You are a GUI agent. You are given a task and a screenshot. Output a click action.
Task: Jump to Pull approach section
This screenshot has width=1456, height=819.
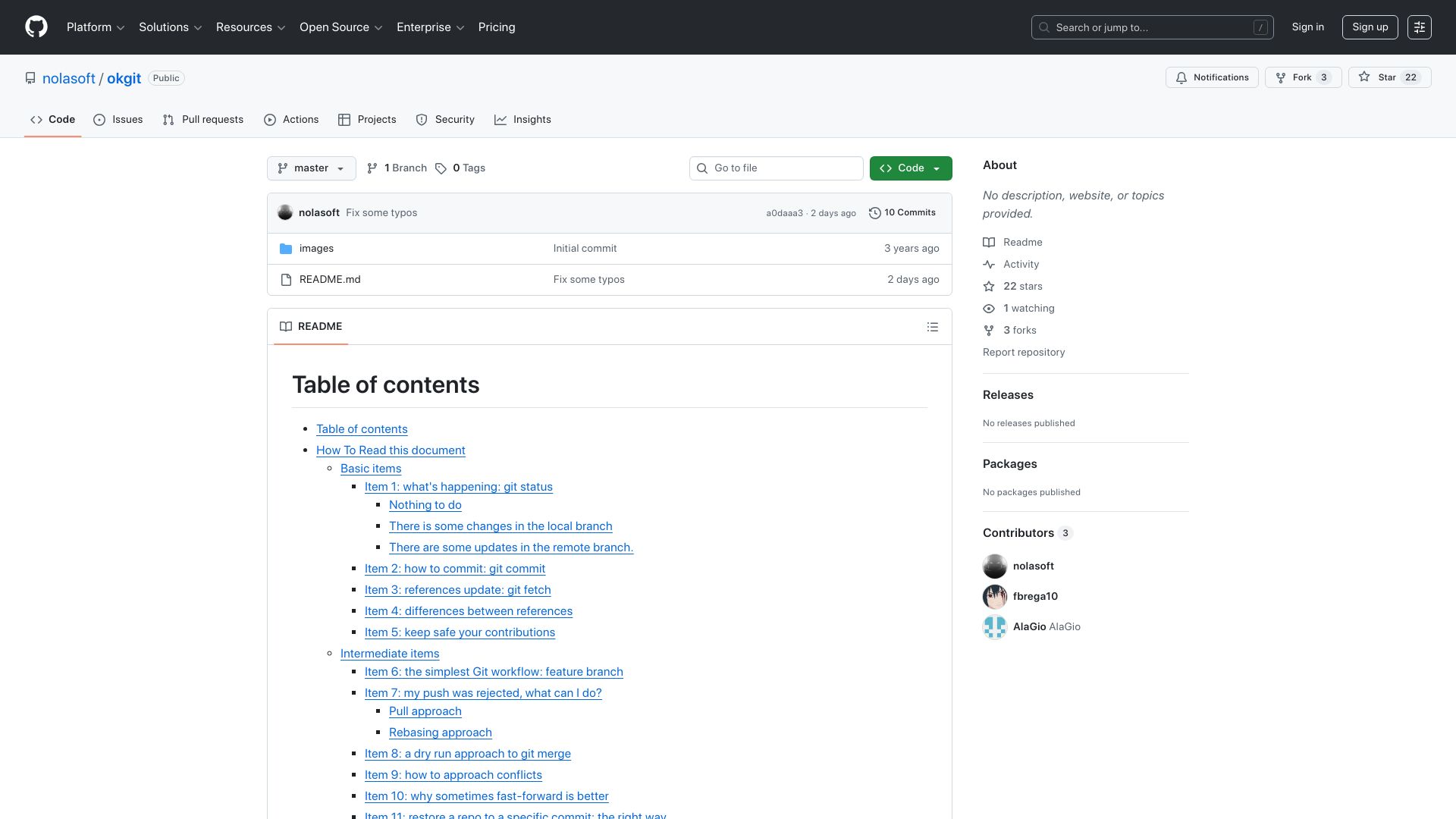coord(425,711)
